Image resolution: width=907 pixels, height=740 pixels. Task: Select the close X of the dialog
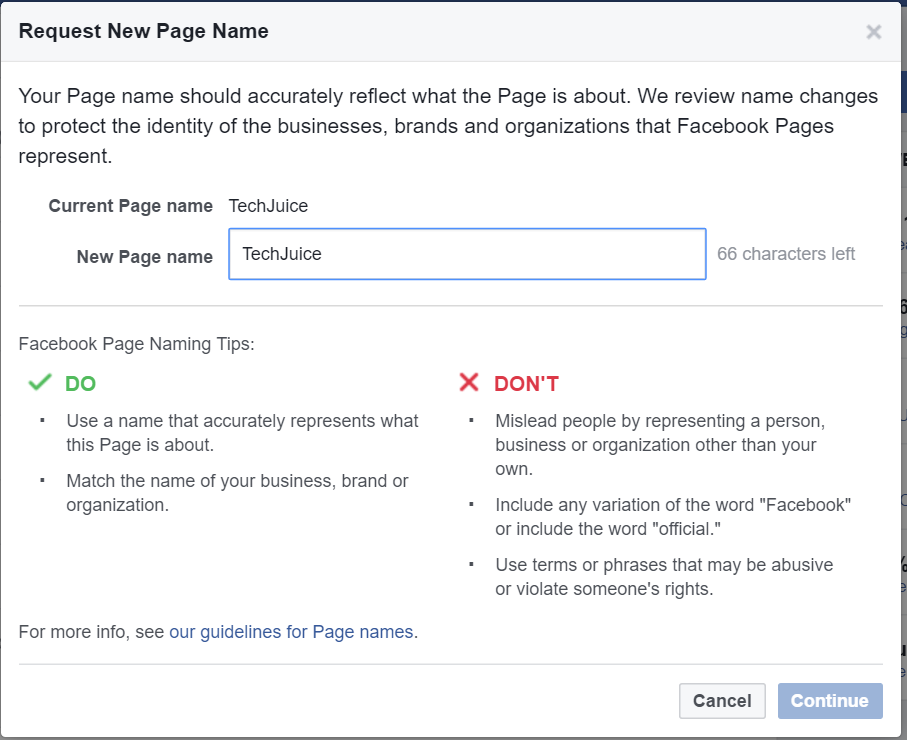pos(874,31)
